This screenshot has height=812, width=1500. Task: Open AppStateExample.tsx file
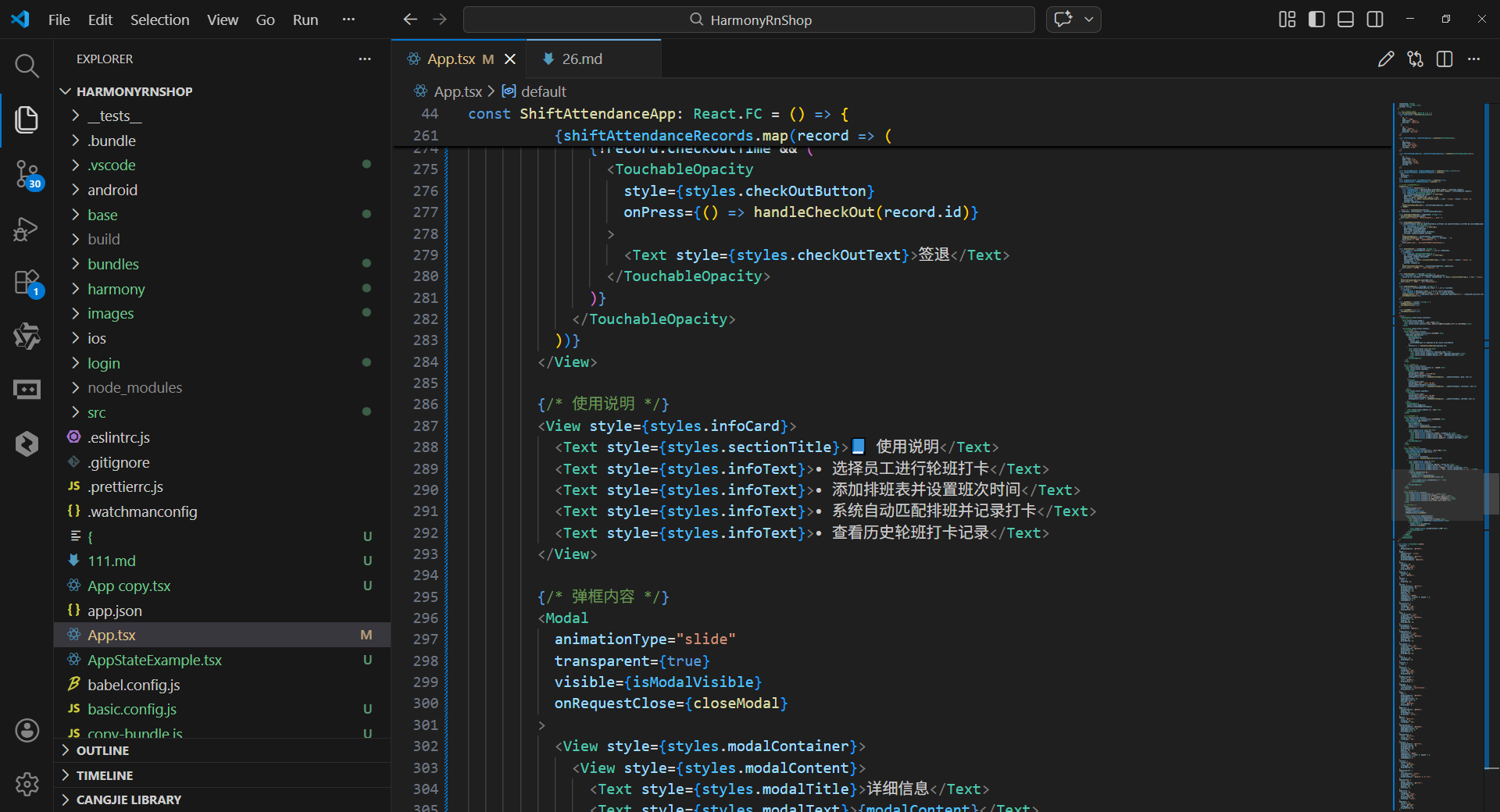click(222, 660)
